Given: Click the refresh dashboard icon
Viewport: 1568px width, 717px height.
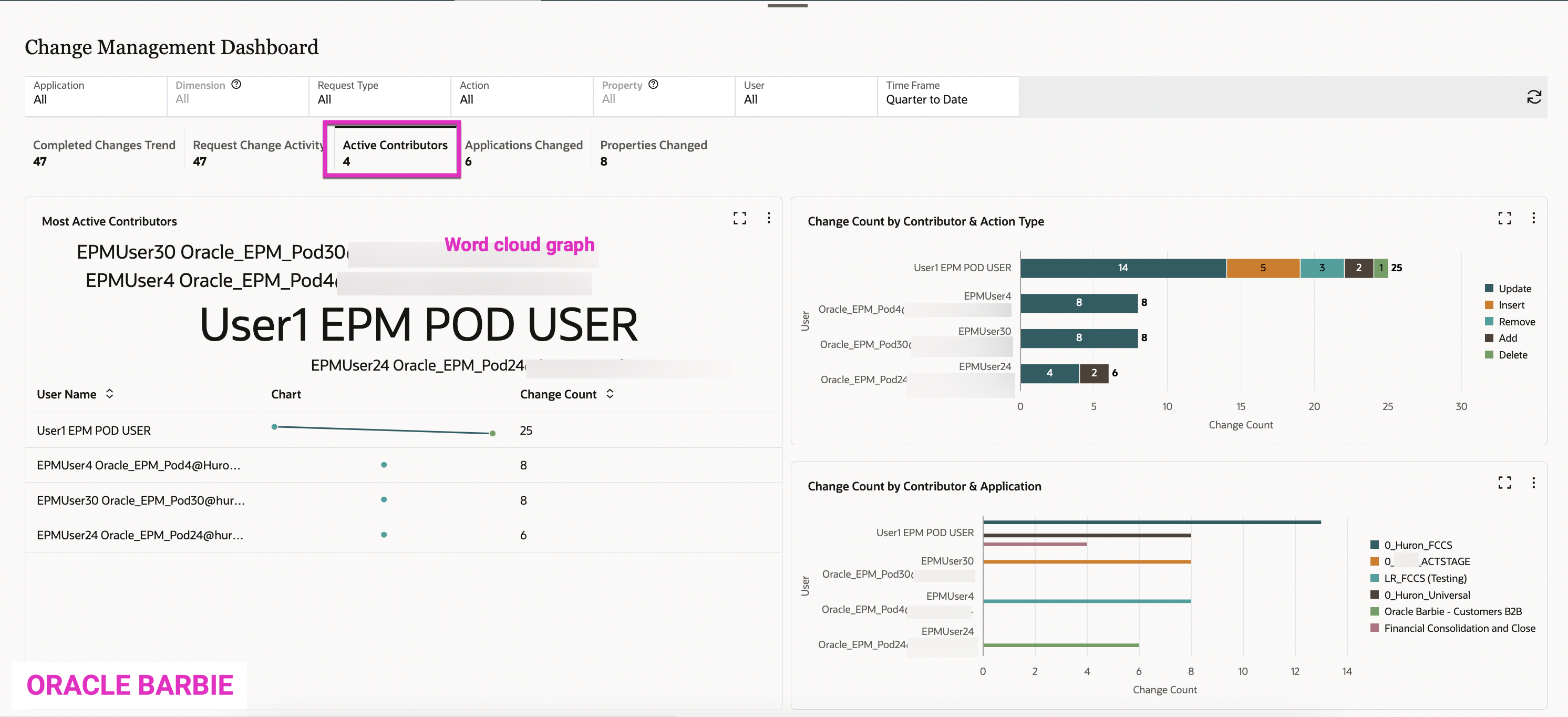Looking at the screenshot, I should tap(1533, 97).
